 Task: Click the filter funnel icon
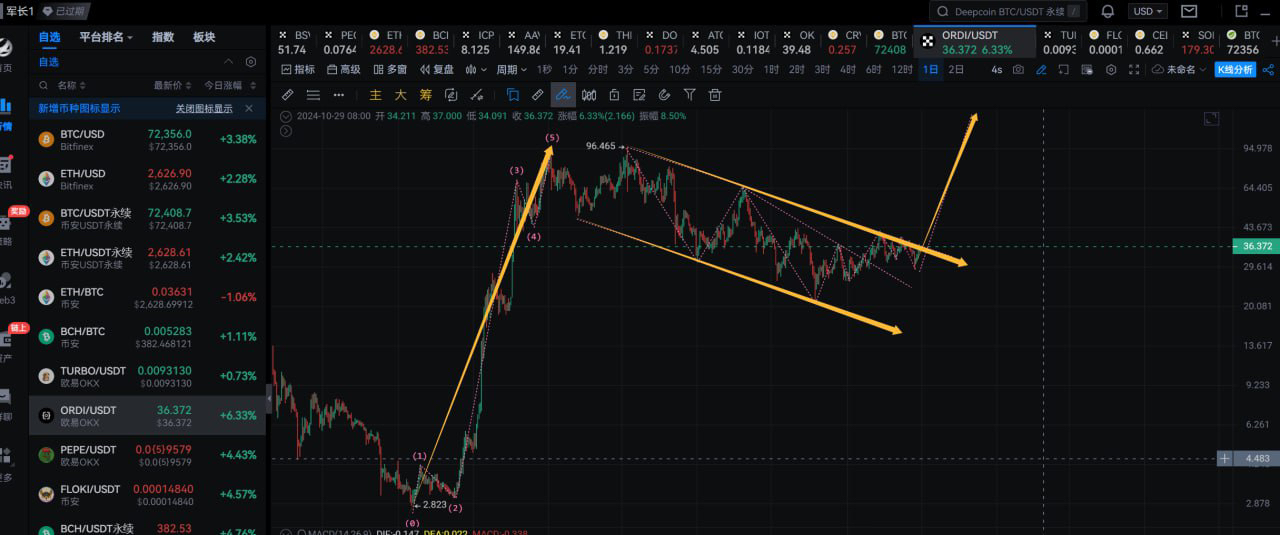tap(690, 95)
